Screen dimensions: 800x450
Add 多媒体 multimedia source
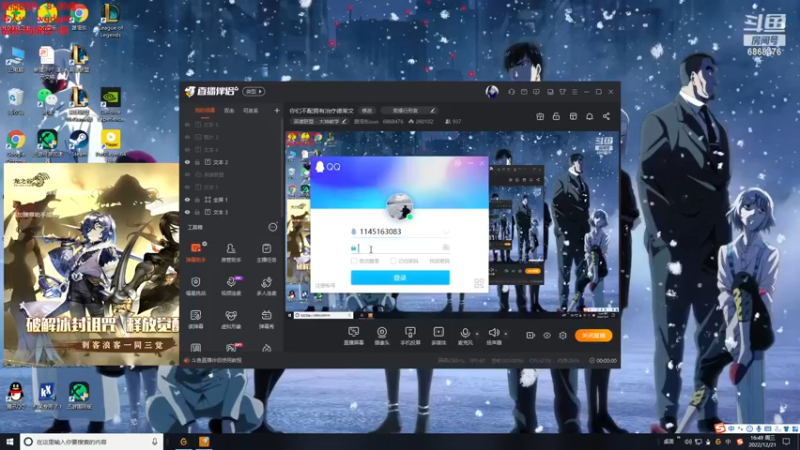pos(438,336)
